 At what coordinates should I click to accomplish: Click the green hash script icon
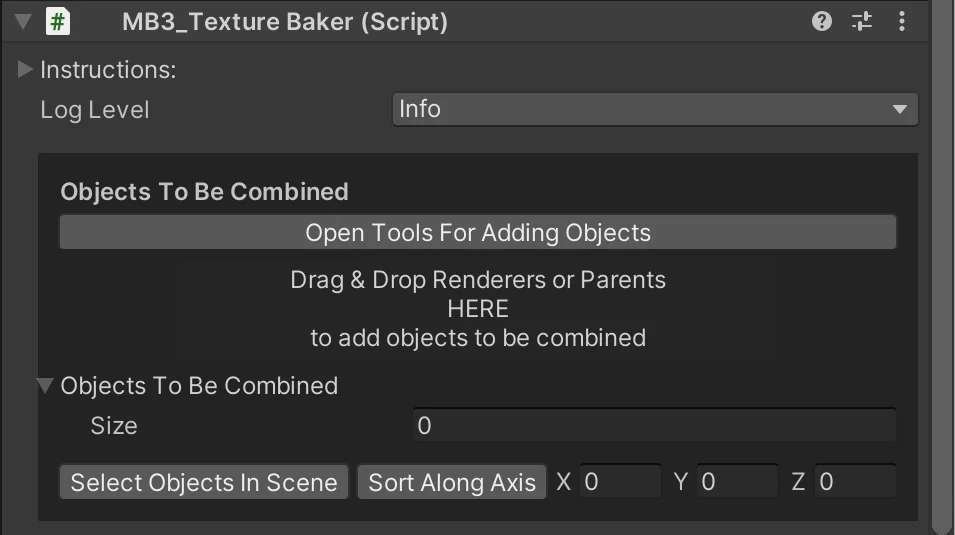click(x=57, y=21)
